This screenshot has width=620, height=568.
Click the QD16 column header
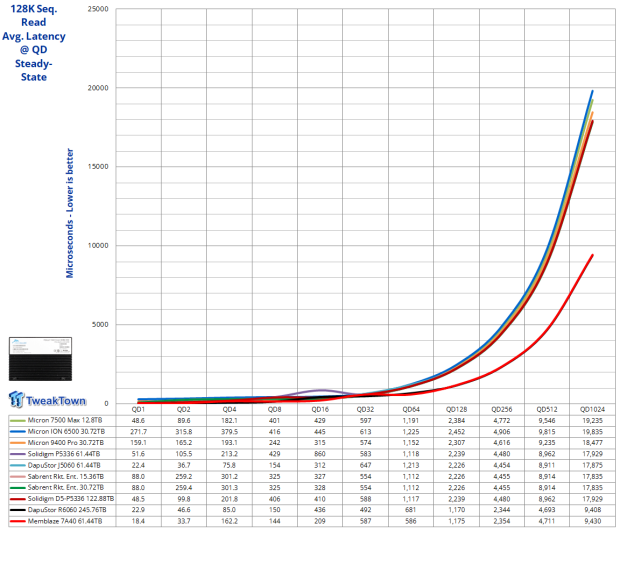point(320,409)
